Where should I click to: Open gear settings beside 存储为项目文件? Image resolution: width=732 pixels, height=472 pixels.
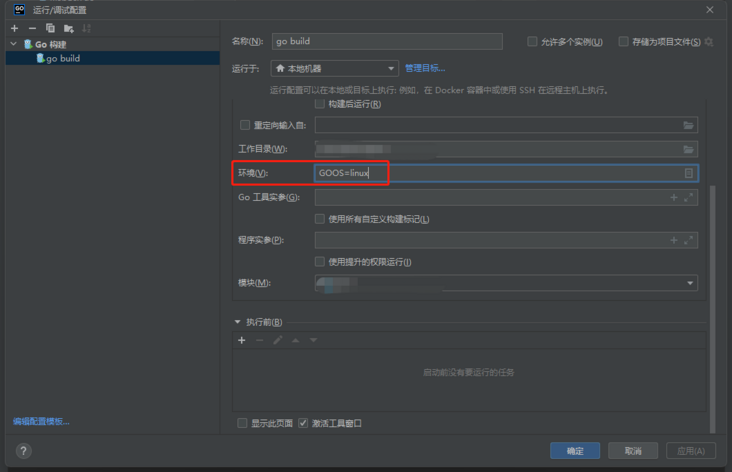[709, 42]
